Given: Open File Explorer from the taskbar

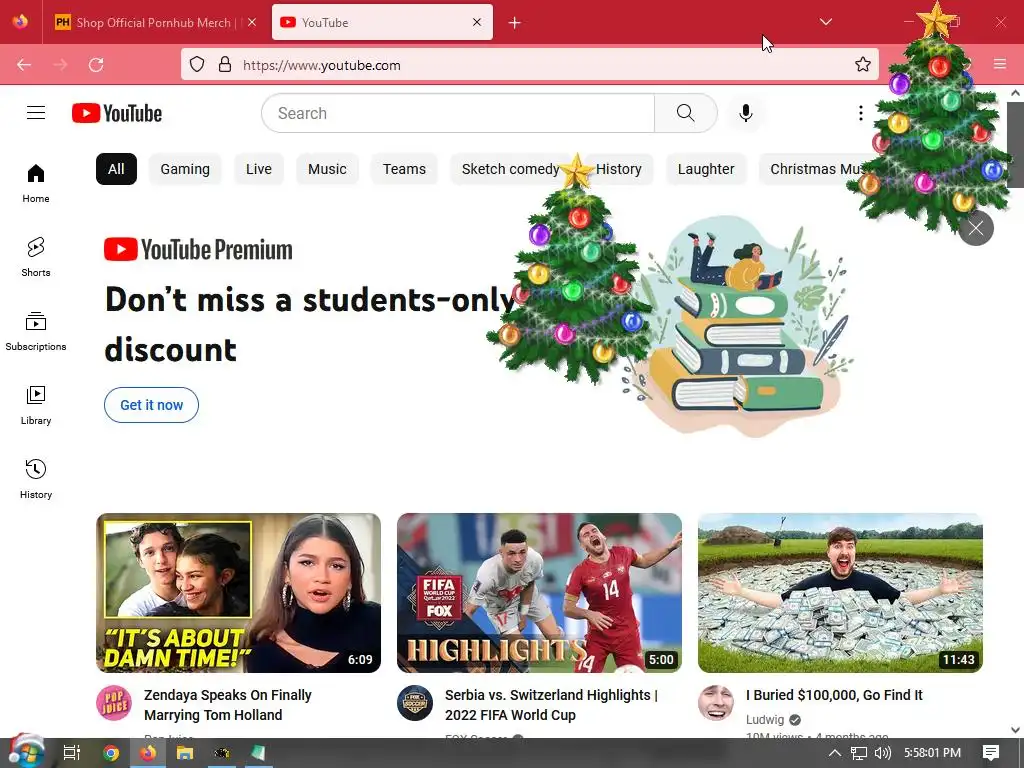Looking at the screenshot, I should [185, 753].
